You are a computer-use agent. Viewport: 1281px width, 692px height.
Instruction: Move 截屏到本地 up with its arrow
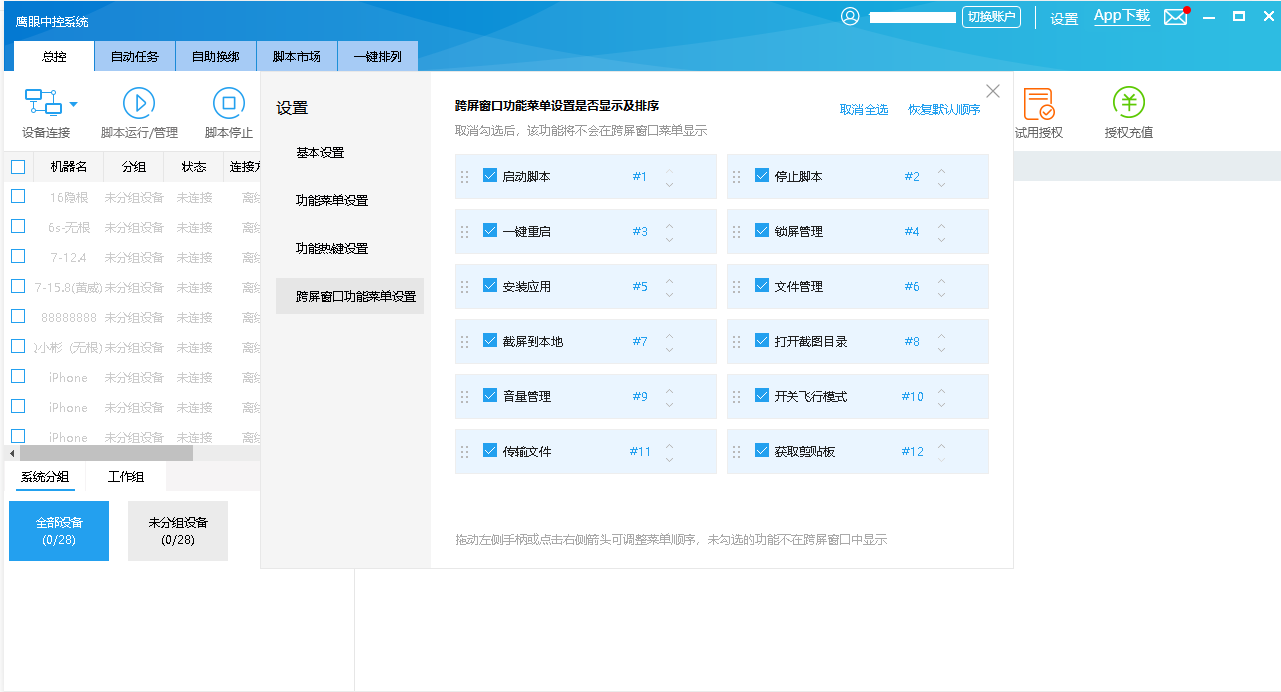669,335
